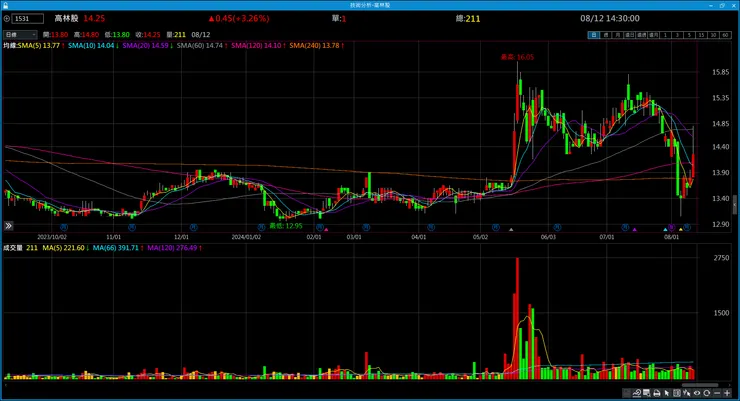Click the window-settings icon in bottom toolbar
This screenshot has width=740, height=401.
tap(647, 393)
